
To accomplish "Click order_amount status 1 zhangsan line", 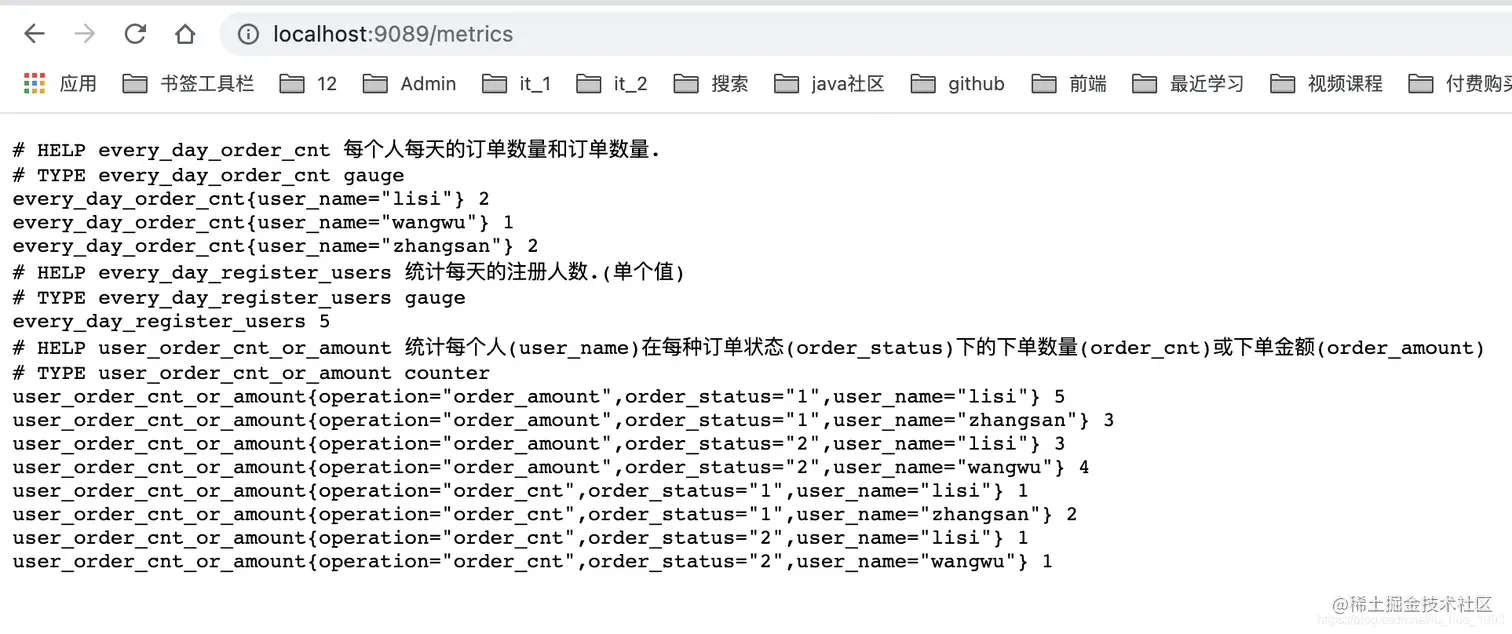I will (563, 420).
